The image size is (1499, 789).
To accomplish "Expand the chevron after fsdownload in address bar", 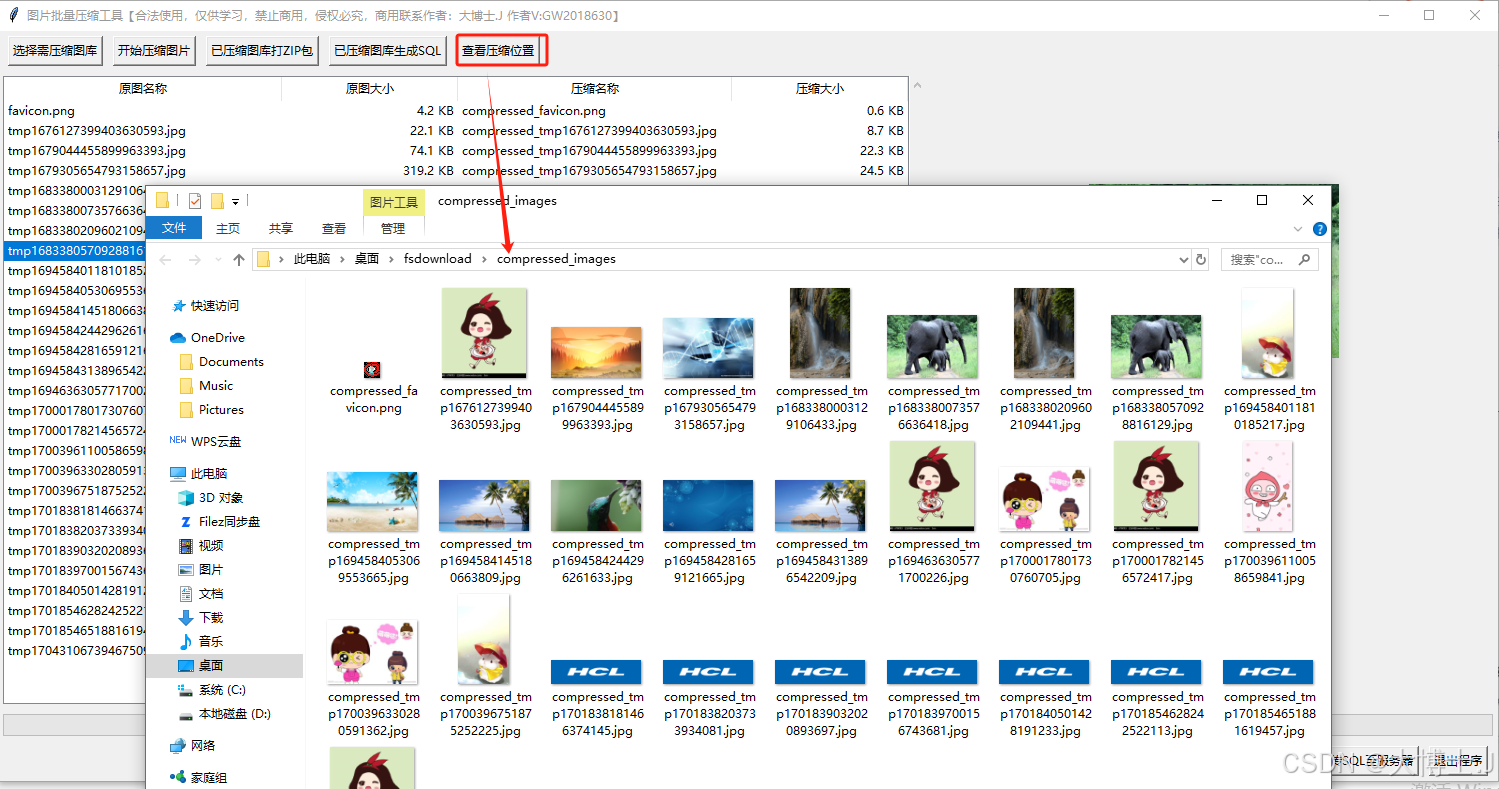I will [484, 259].
